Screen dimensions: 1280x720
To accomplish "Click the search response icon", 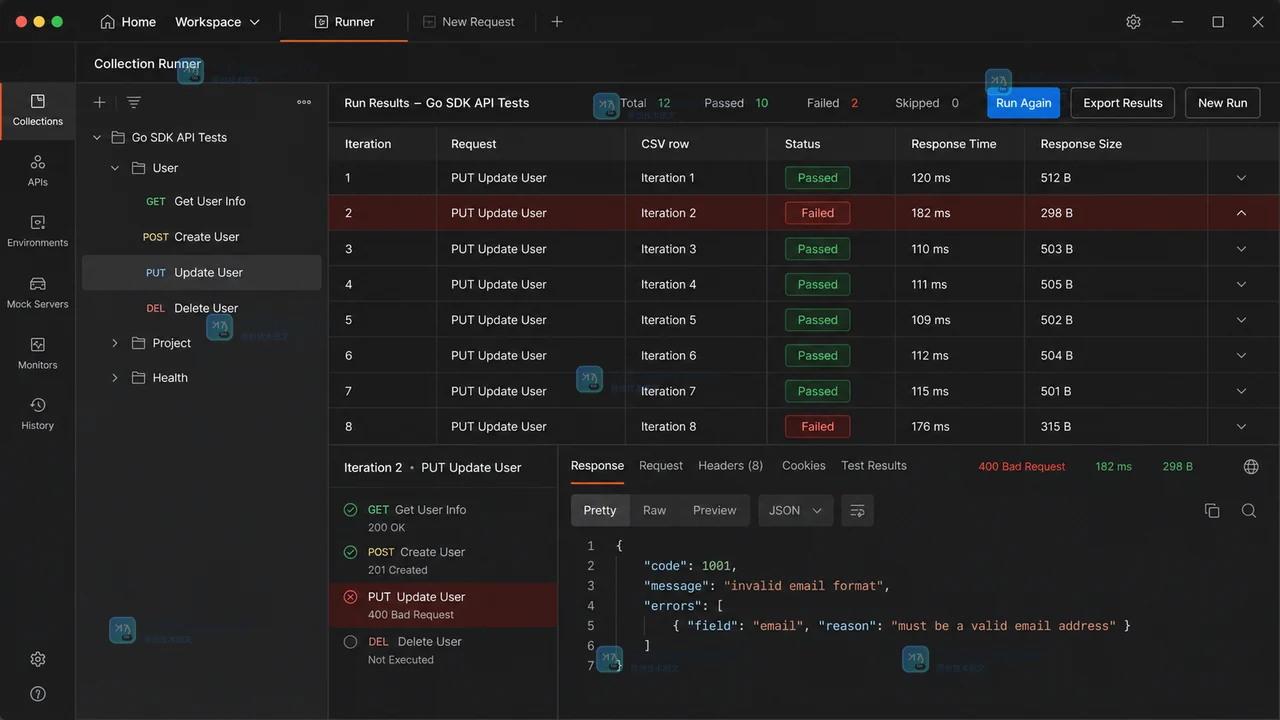I will pyautogui.click(x=1249, y=510).
